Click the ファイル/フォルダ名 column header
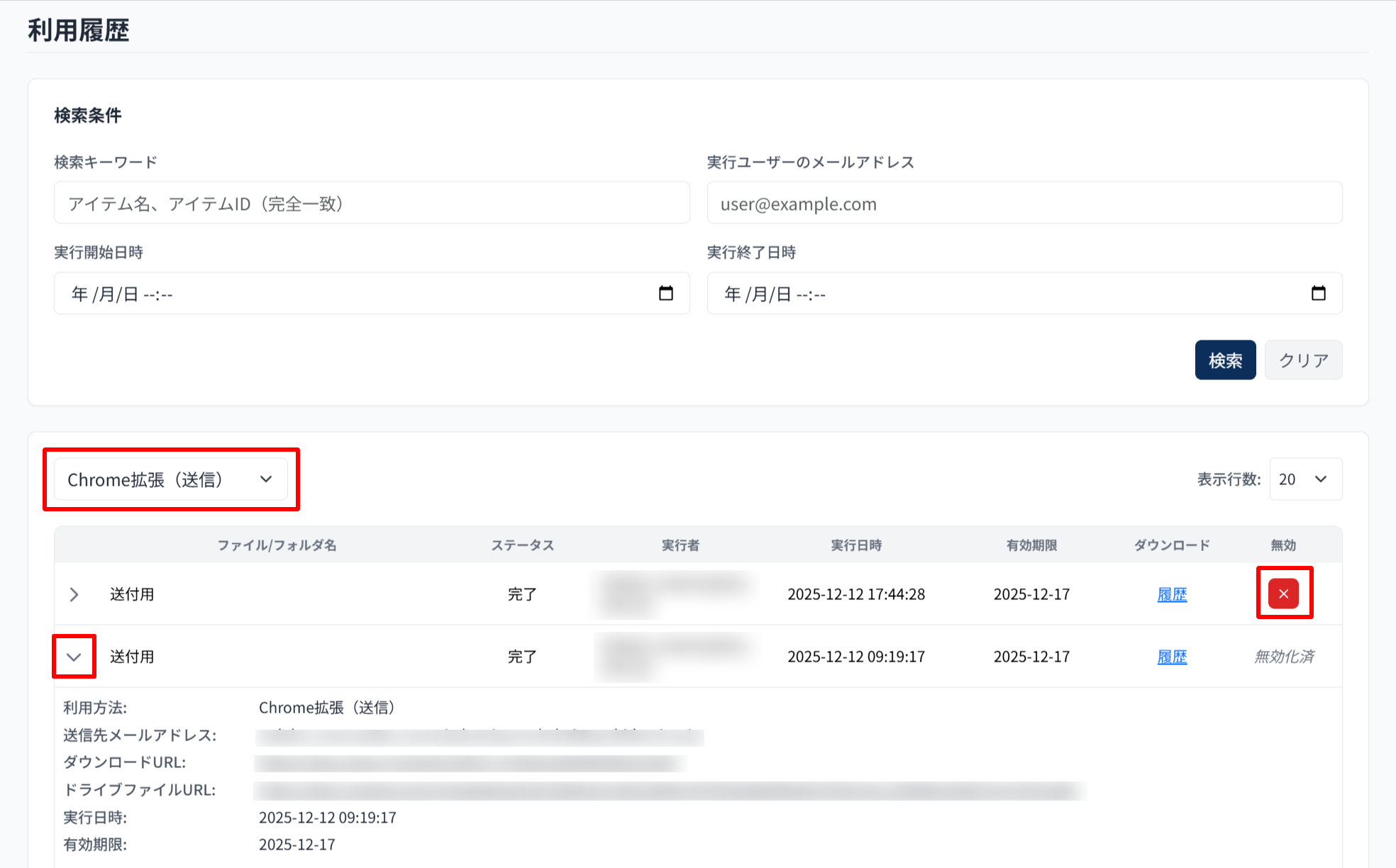This screenshot has height=868, width=1396. coord(277,545)
